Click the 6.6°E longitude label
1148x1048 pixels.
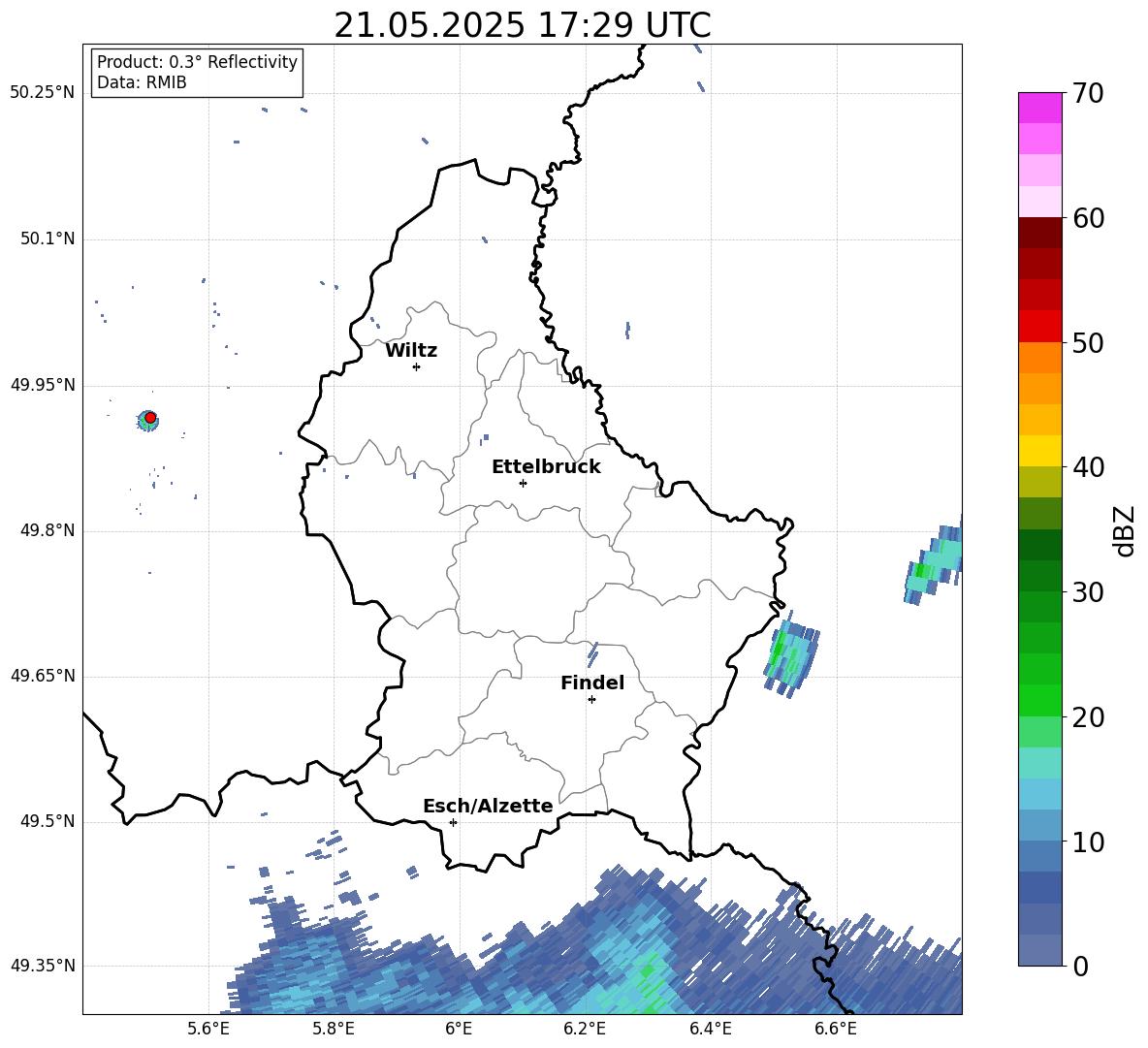(x=836, y=1029)
